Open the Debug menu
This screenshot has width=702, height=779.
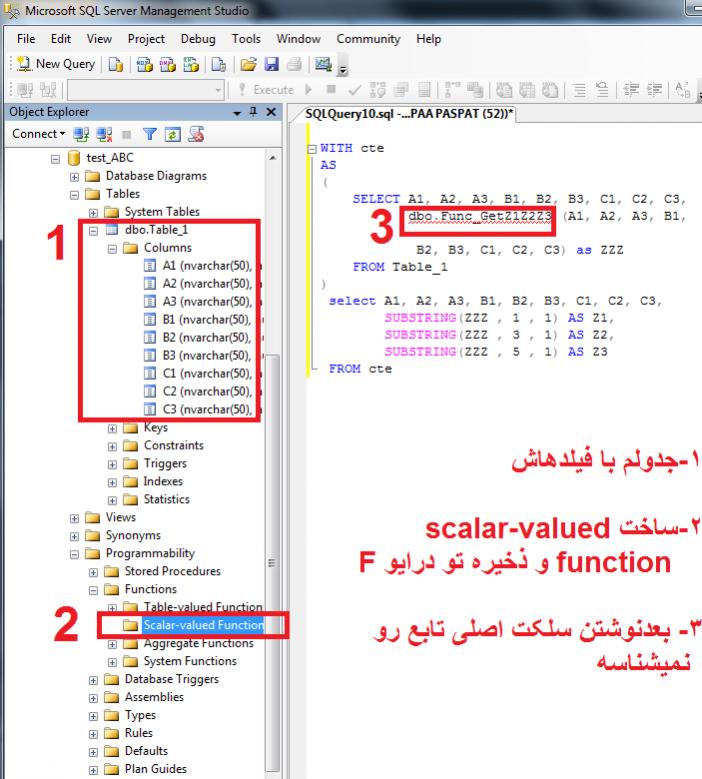198,39
